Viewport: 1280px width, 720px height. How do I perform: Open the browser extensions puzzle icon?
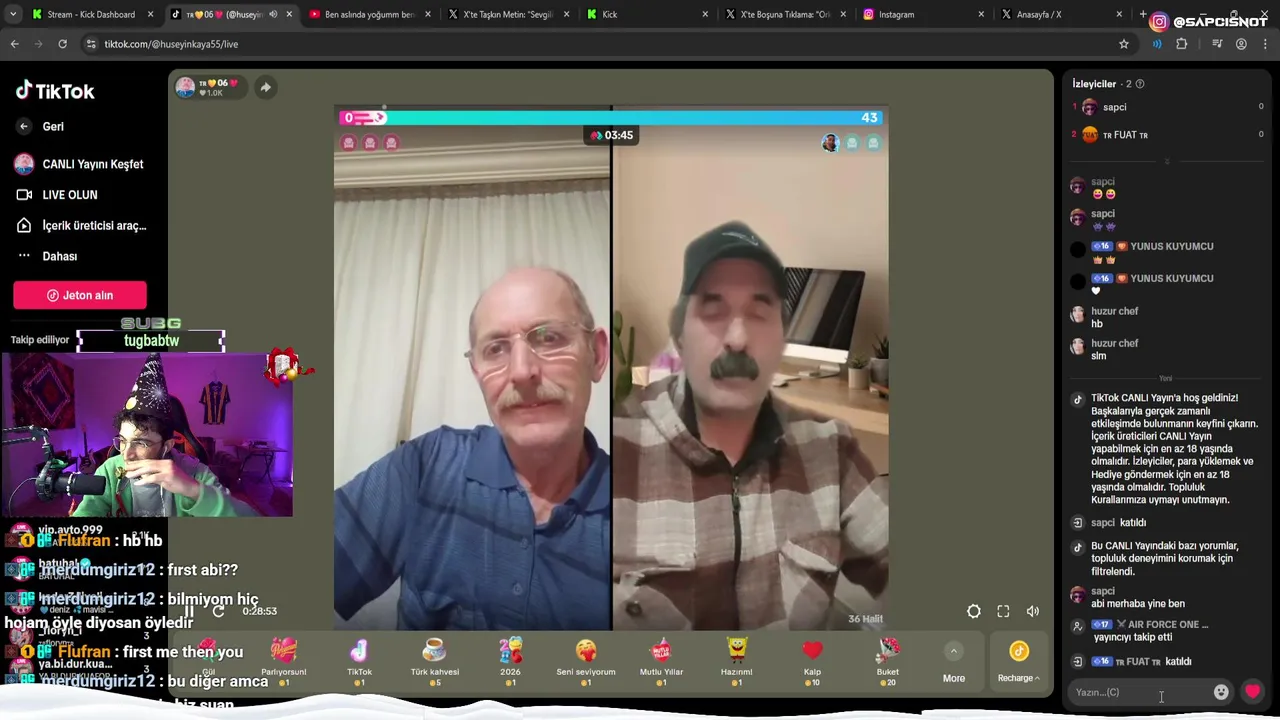pos(1182,44)
